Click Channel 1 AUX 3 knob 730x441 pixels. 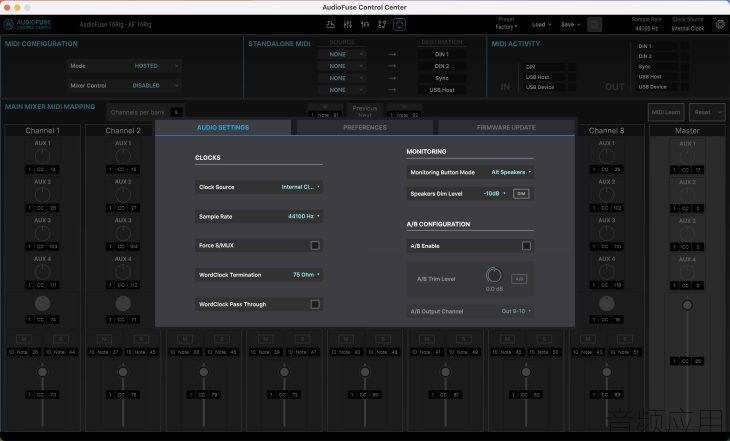point(42,233)
